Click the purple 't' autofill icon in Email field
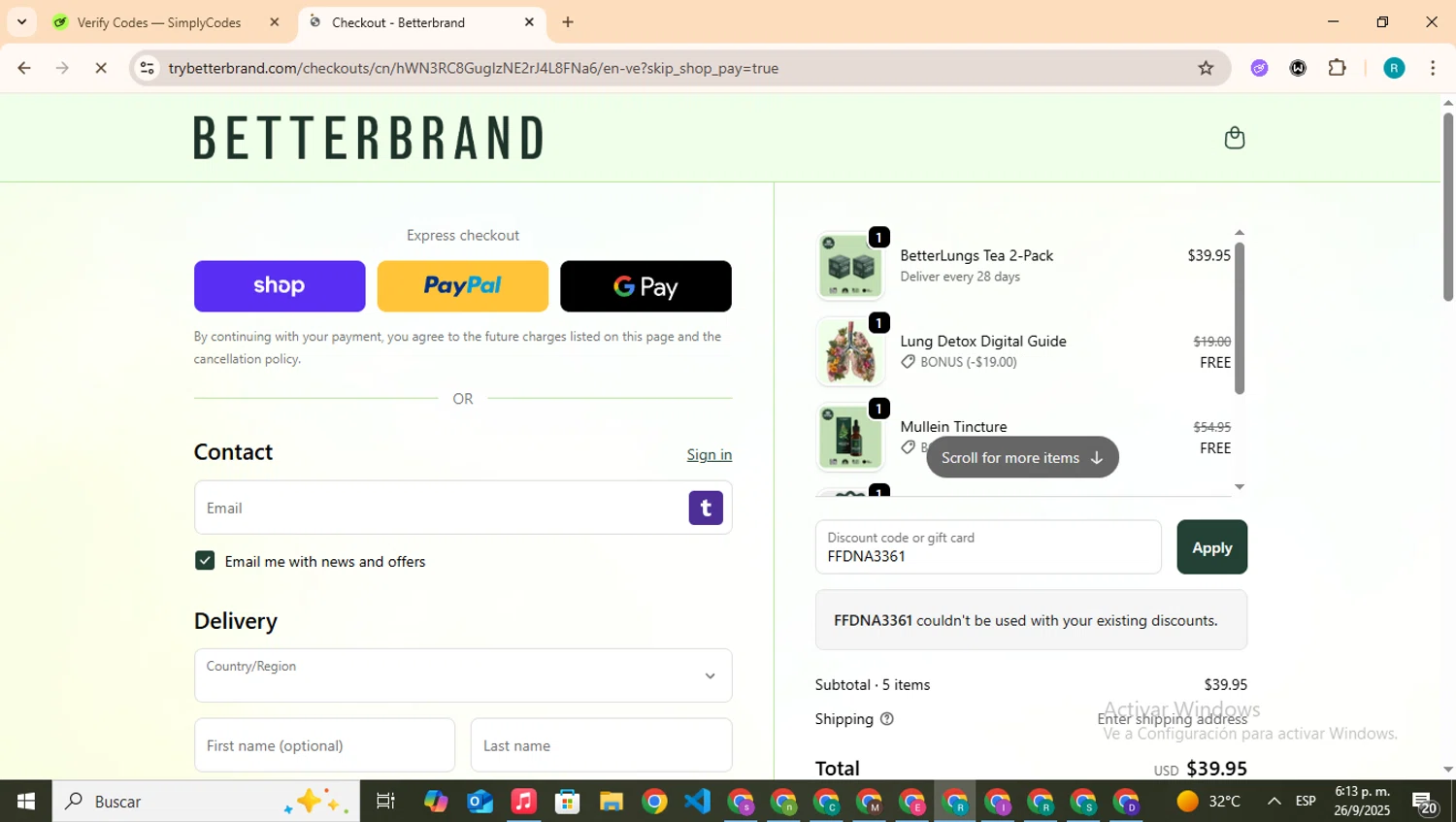Screen dimensions: 1456x822 pos(706,508)
